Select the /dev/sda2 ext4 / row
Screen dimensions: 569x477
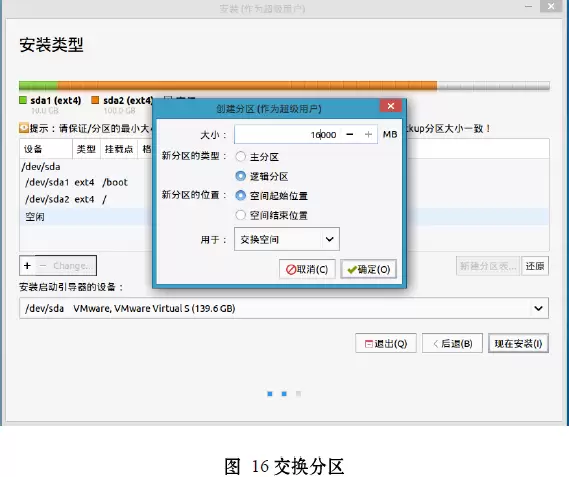point(86,199)
